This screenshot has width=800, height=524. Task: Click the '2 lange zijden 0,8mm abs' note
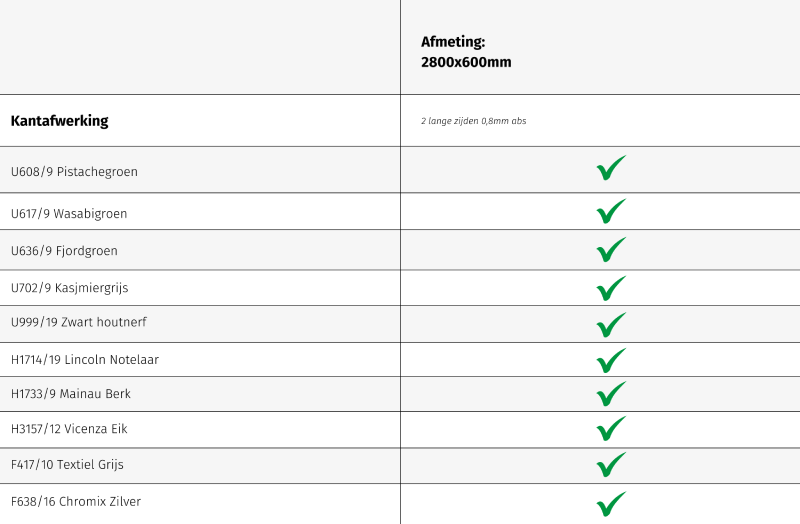coord(473,121)
